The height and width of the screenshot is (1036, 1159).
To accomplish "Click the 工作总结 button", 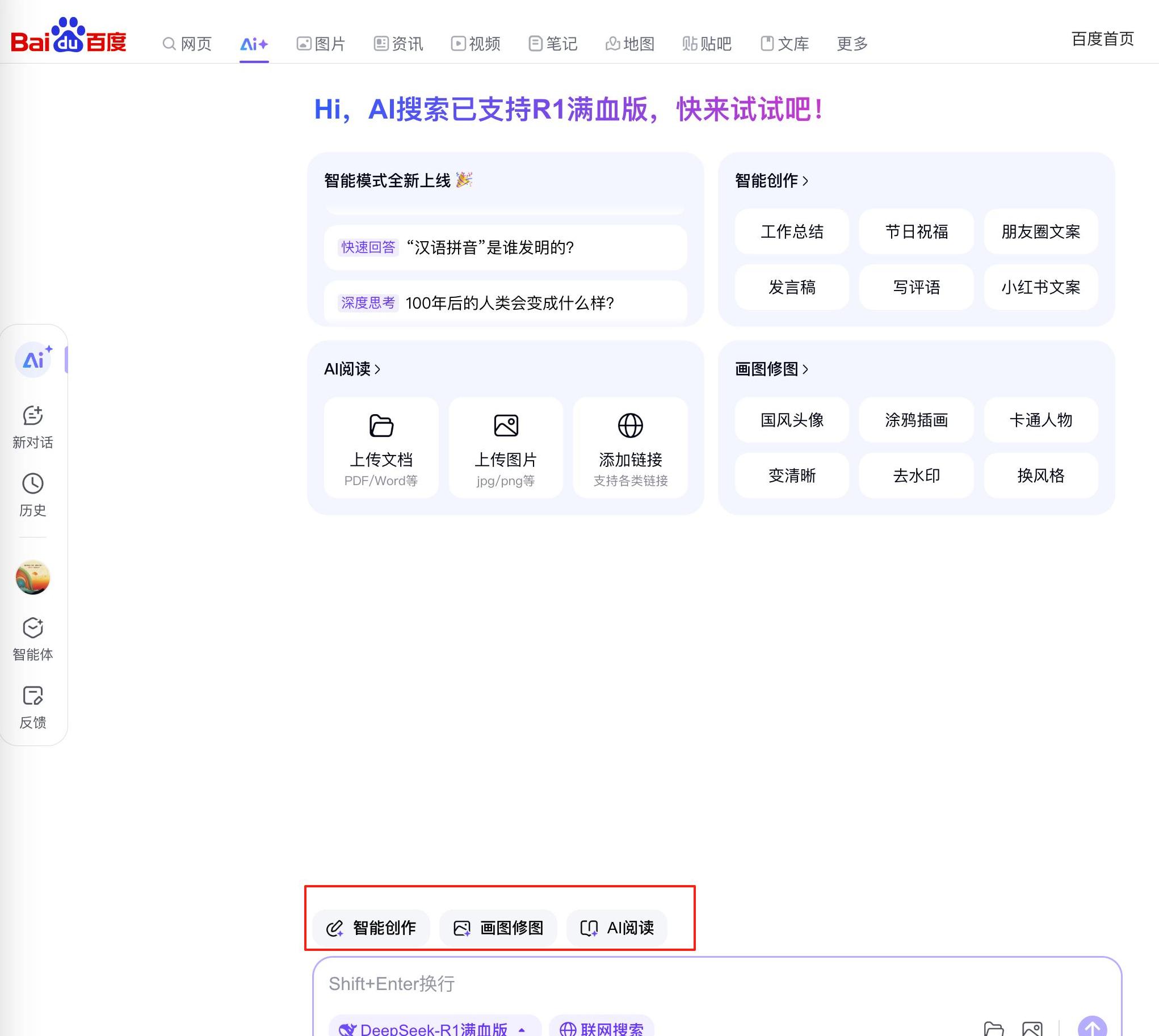I will pyautogui.click(x=791, y=231).
